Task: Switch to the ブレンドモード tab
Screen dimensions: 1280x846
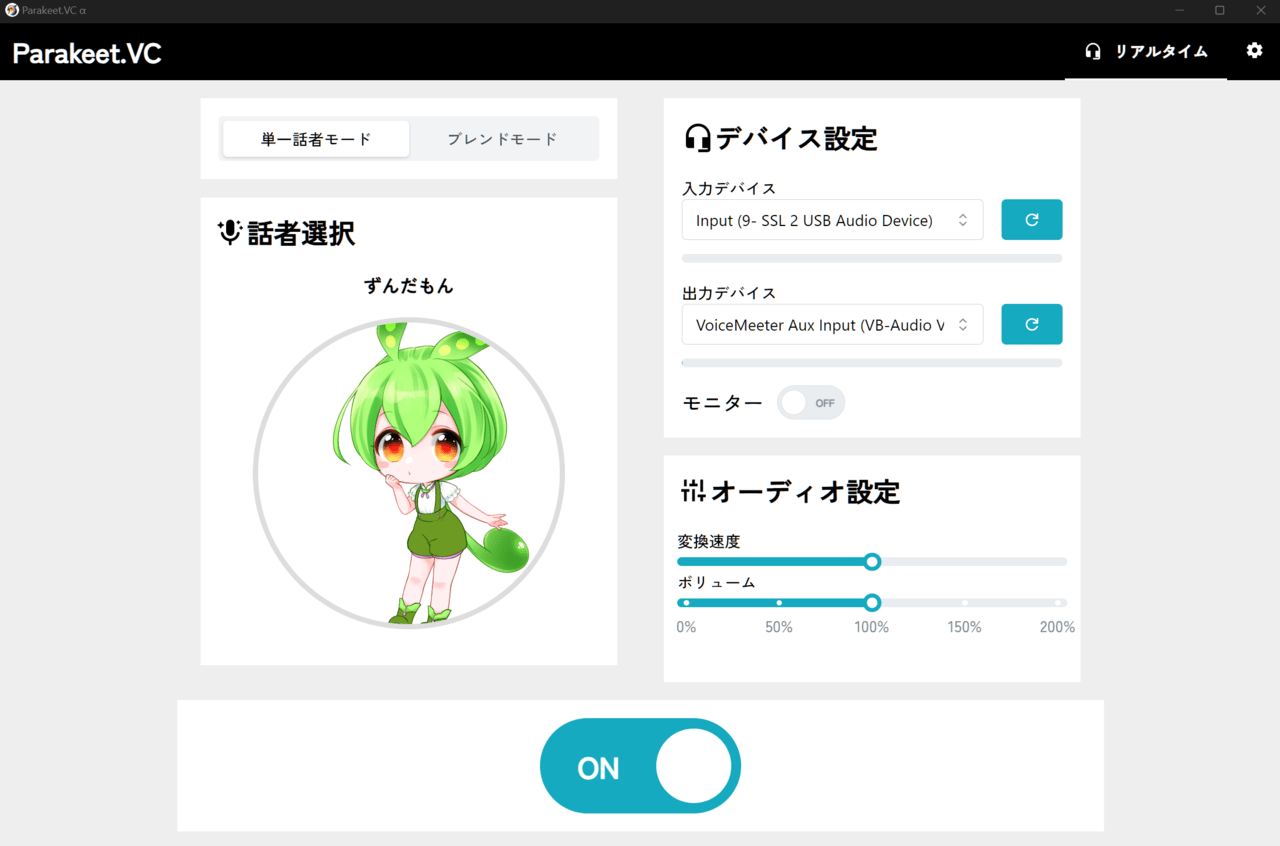Action: 502,139
